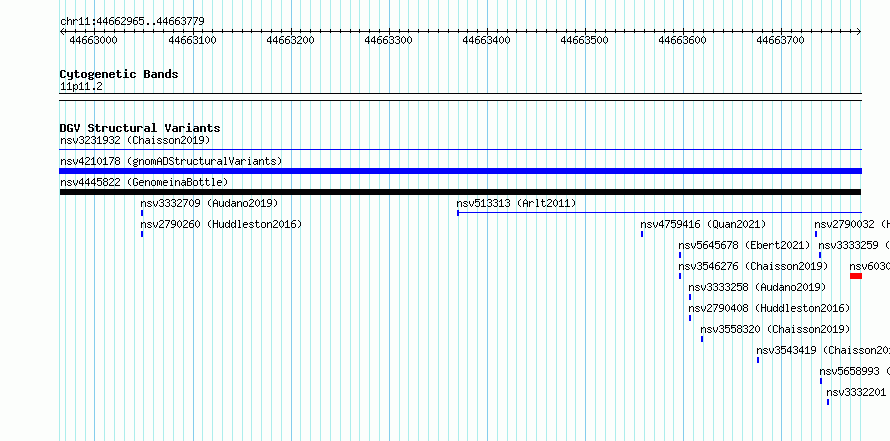Open nsv3546276 (Chaisson2019) label

pos(753,266)
